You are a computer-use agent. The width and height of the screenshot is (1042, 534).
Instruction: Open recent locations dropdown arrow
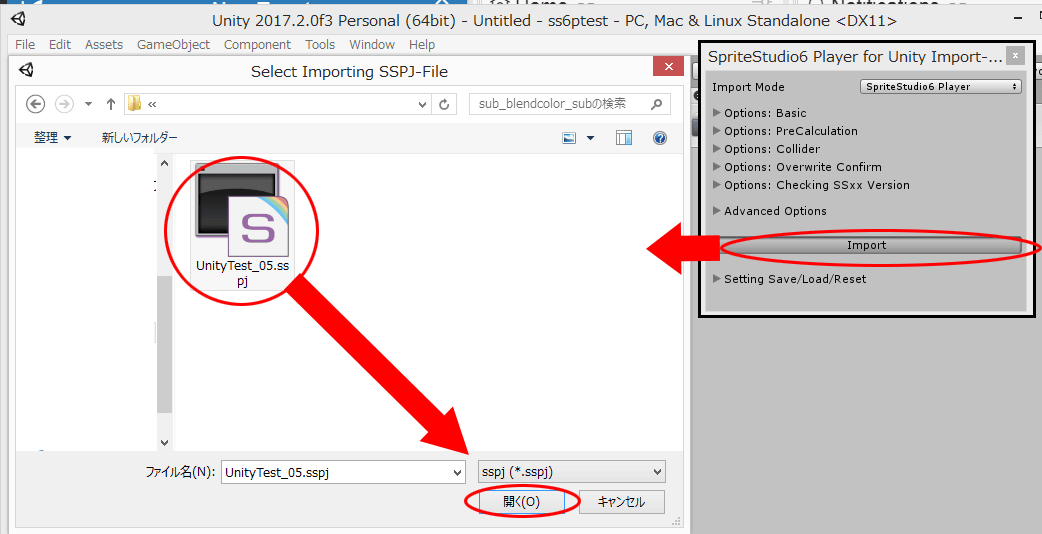coord(88,104)
